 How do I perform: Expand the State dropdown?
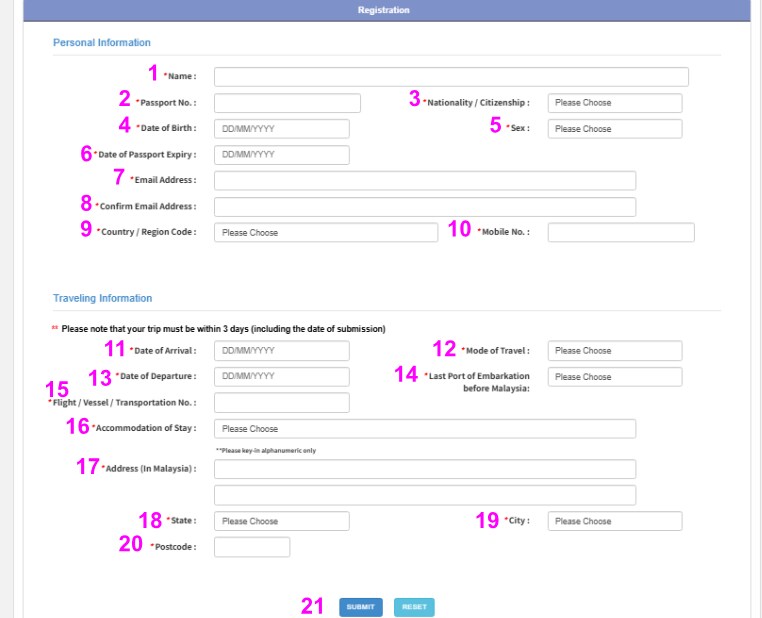pos(281,521)
